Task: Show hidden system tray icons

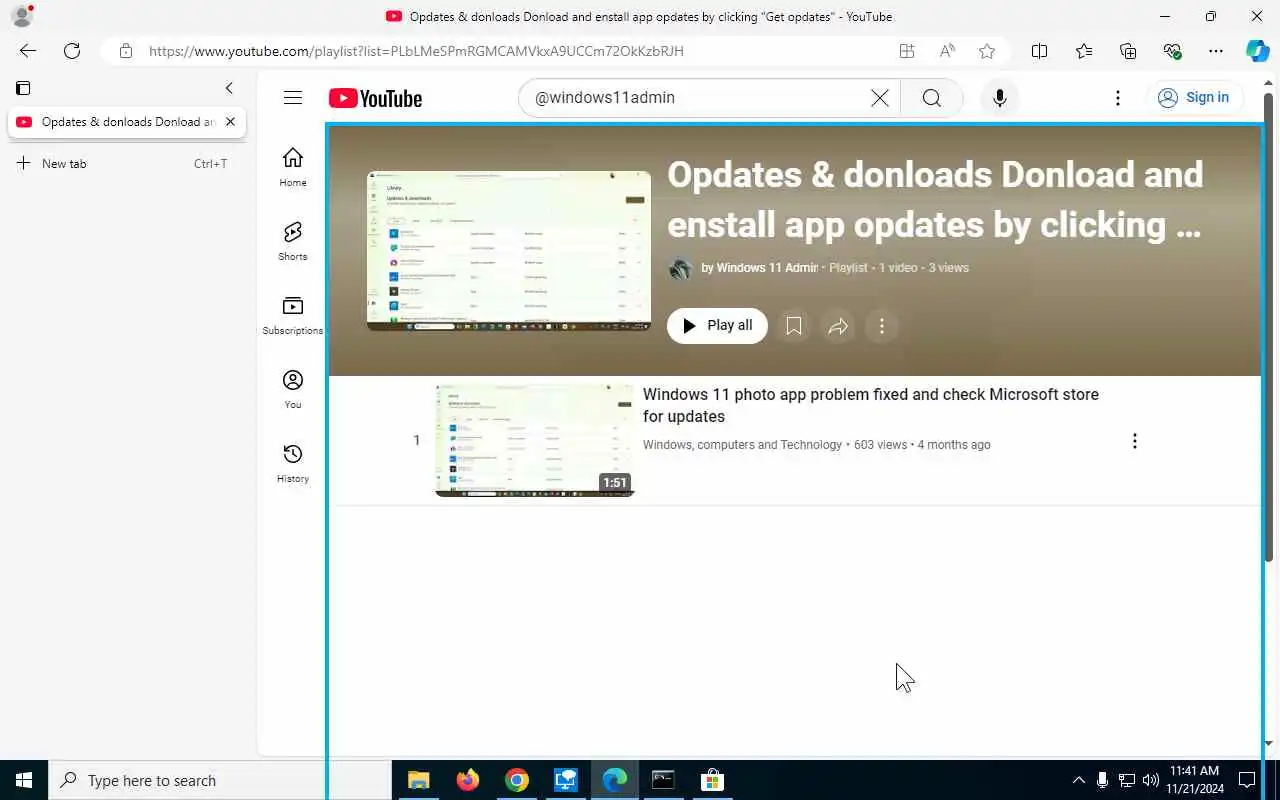Action: 1078,780
